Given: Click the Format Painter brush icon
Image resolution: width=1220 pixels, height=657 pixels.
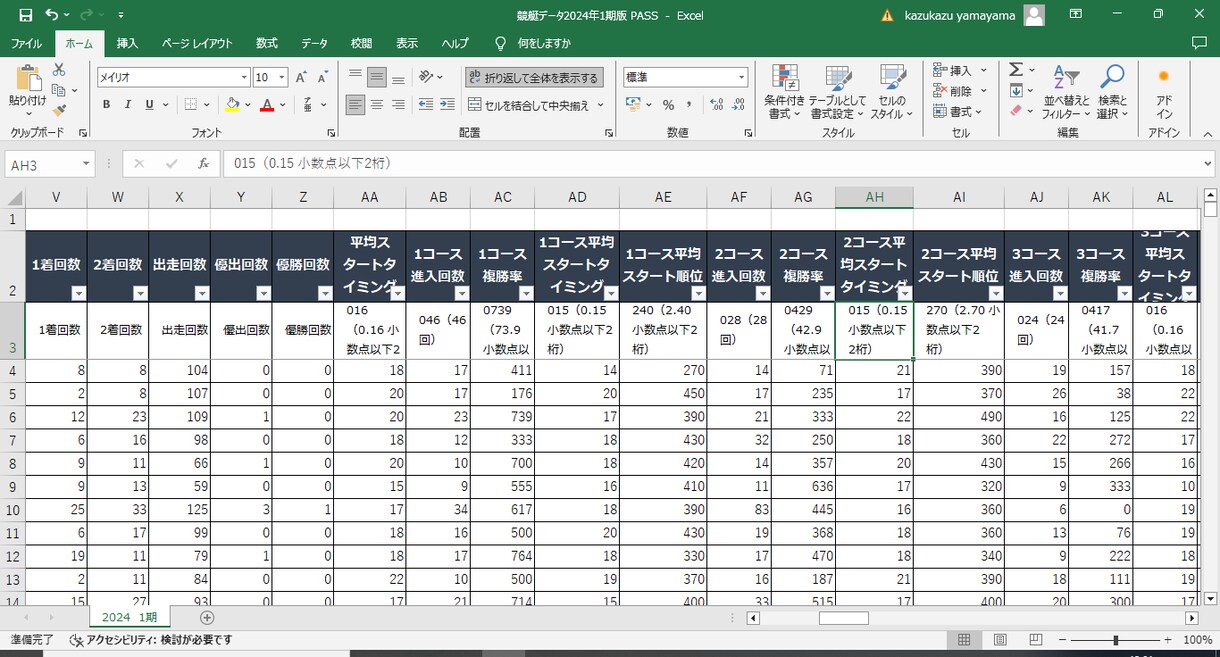Looking at the screenshot, I should tap(59, 110).
